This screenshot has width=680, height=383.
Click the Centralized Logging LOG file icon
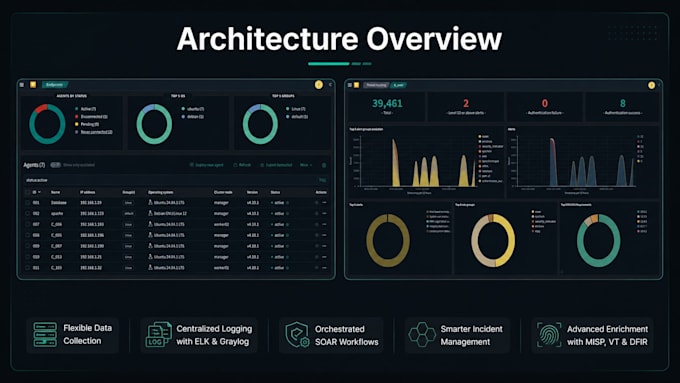[x=158, y=334]
